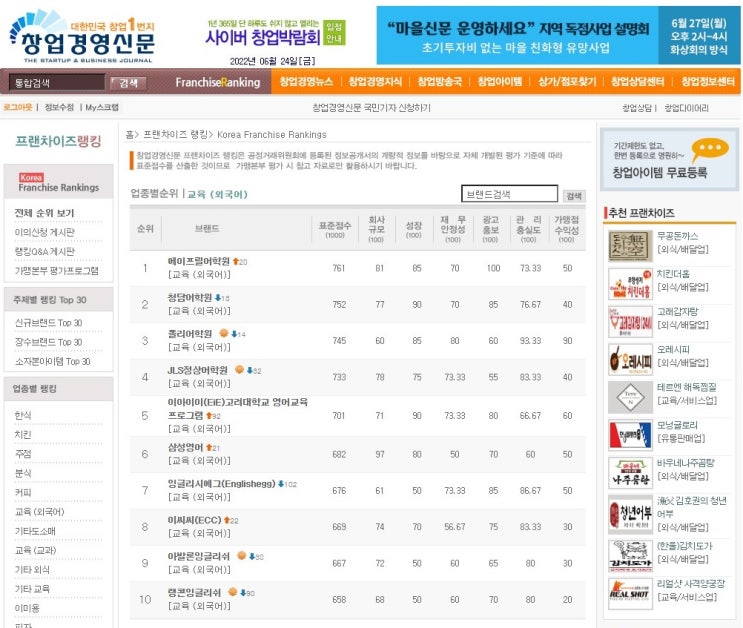743x628 pixels.
Task: Click the orange badge icon next to 아발론잉글리쉬
Action: [242, 555]
